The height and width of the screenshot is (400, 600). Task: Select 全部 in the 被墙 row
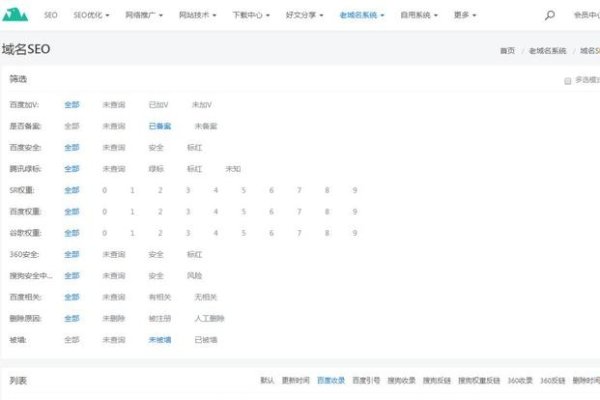(x=72, y=340)
